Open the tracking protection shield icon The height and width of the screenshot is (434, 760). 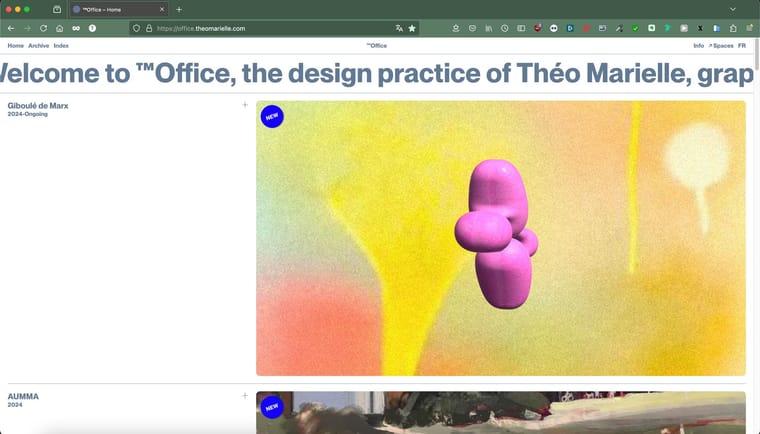pyautogui.click(x=137, y=29)
